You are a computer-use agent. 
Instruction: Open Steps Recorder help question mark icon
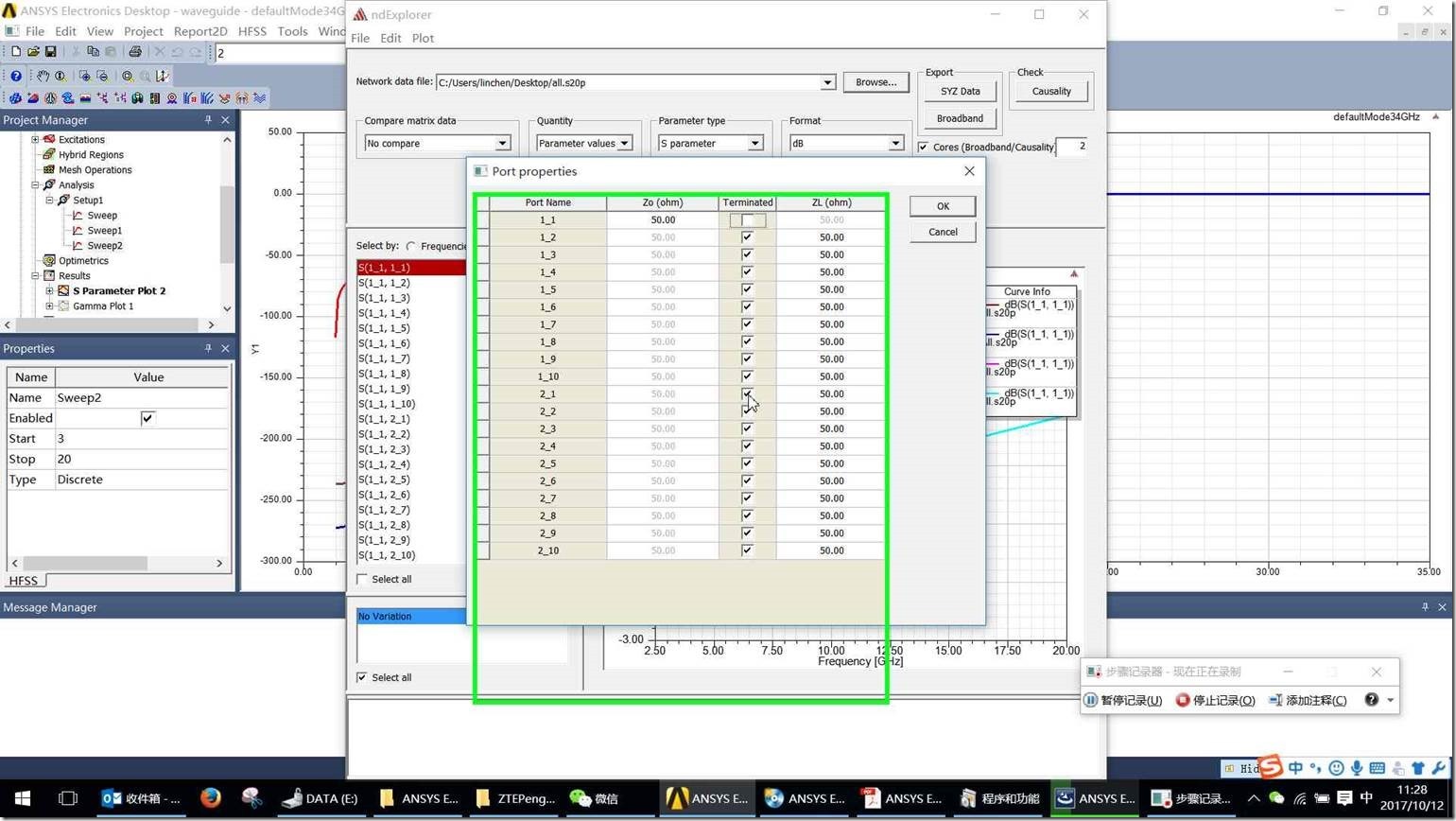pyautogui.click(x=1371, y=700)
